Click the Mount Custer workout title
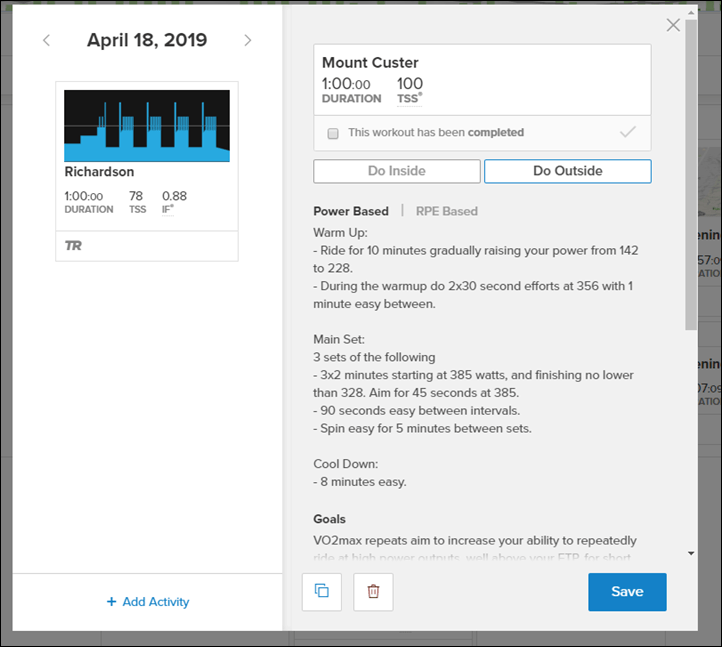The height and width of the screenshot is (647, 722). pyautogui.click(x=370, y=63)
